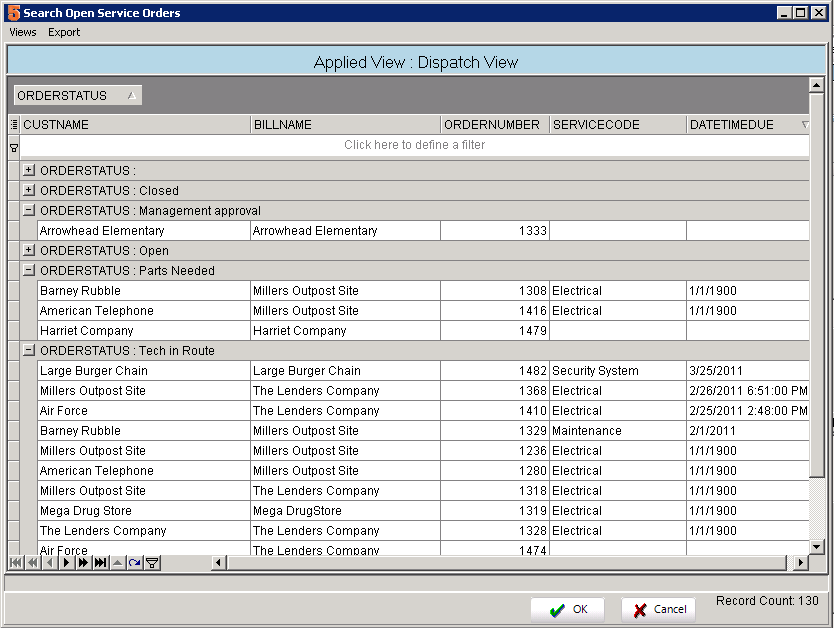Collapse the Parts Needed group
This screenshot has height=628, width=834.
tap(29, 270)
